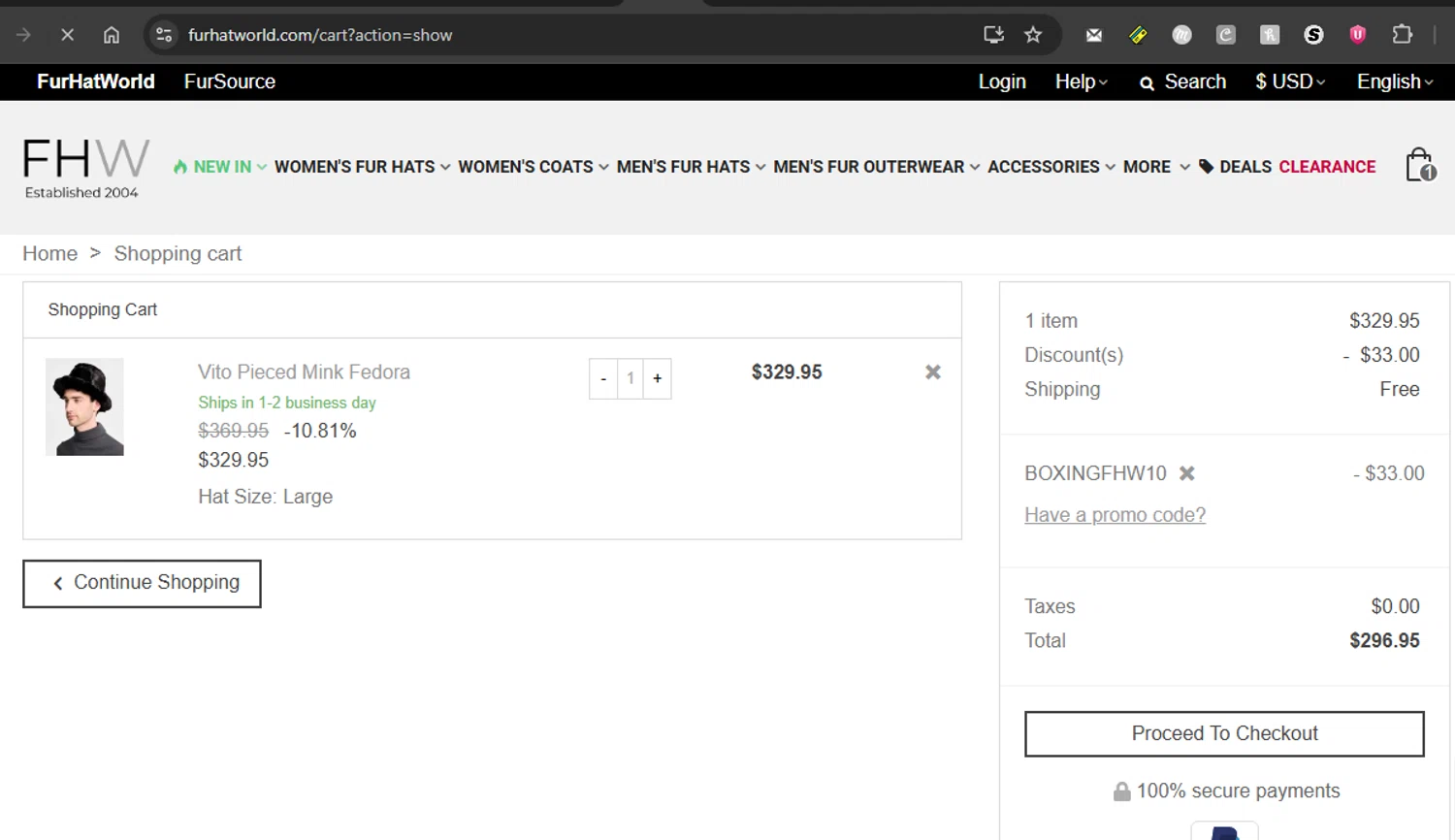This screenshot has height=840, width=1455.
Task: Open the USD currency dropdown
Action: point(1290,81)
